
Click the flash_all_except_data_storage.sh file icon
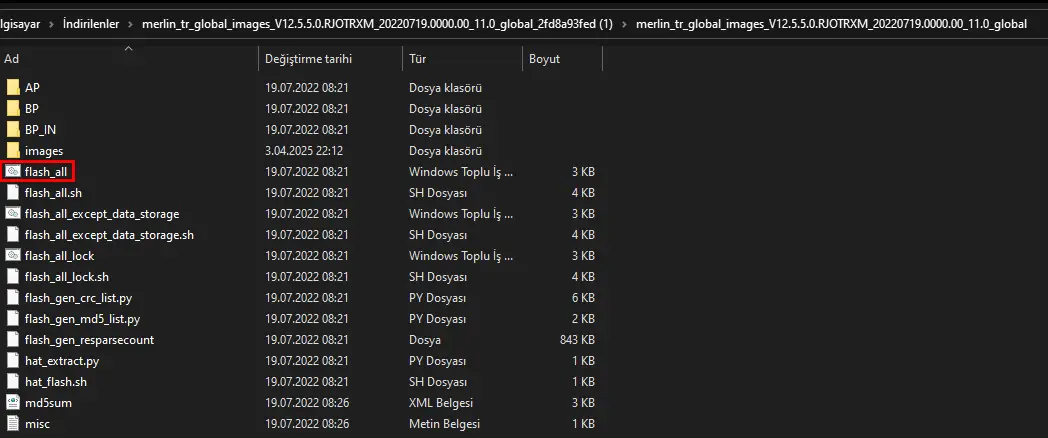pos(13,235)
